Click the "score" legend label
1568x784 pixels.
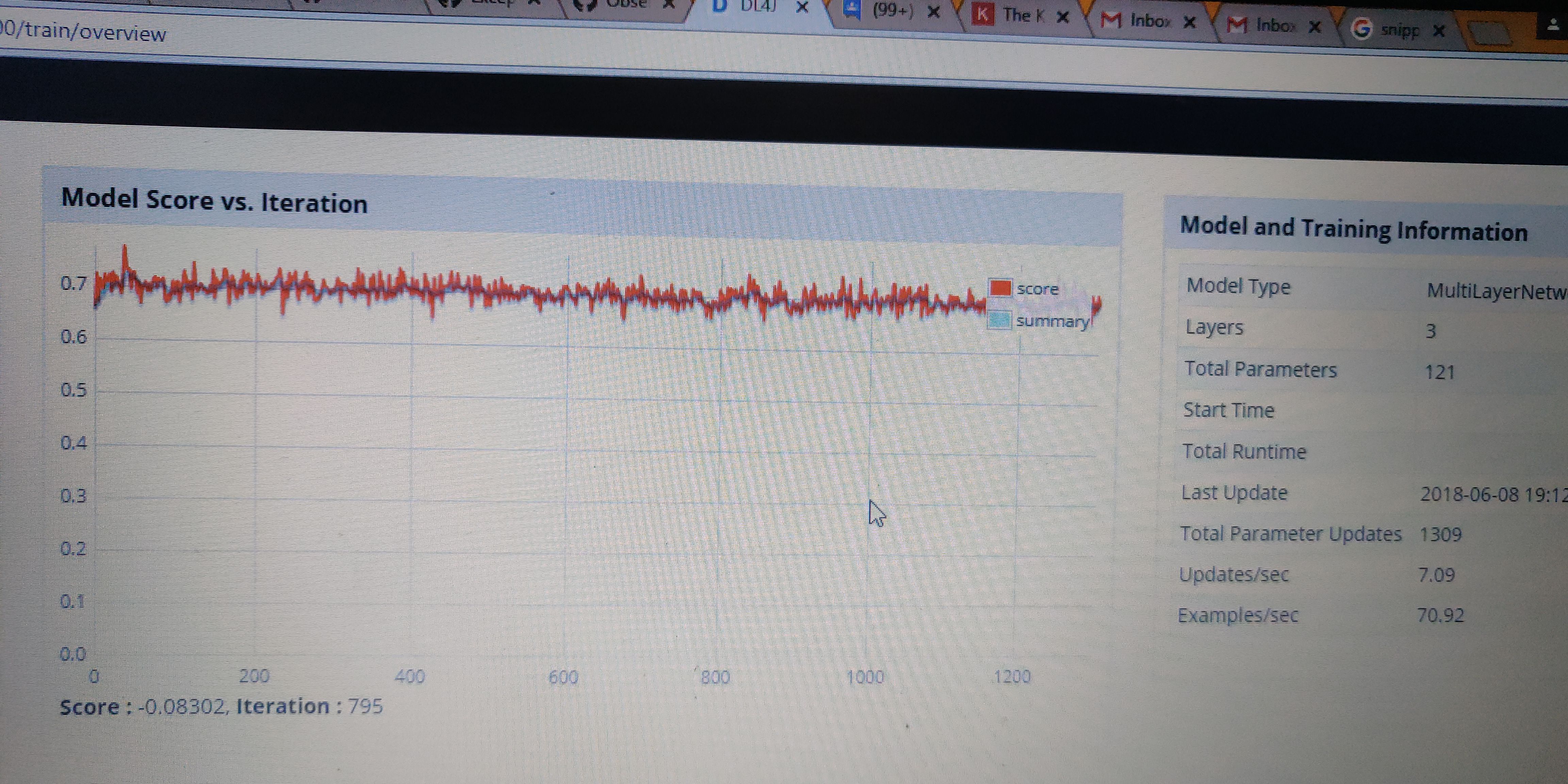pyautogui.click(x=1037, y=289)
